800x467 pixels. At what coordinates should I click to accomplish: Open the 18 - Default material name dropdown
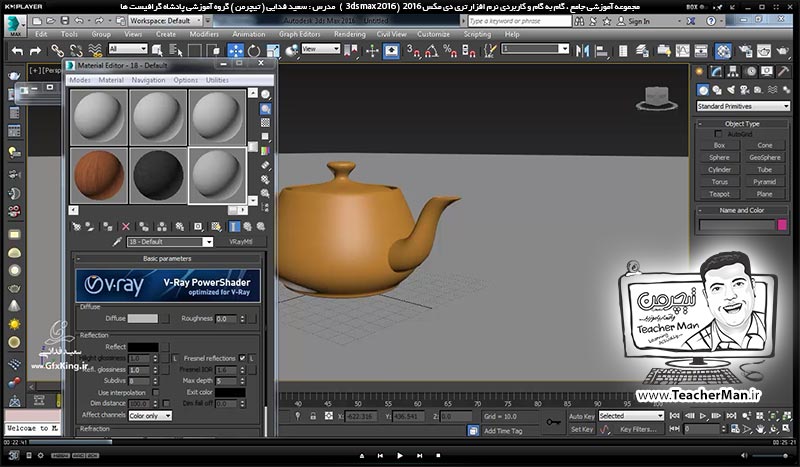click(x=170, y=242)
